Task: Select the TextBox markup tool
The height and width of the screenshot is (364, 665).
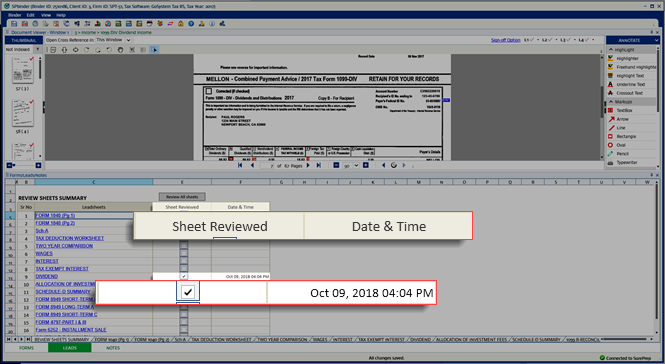Action: [x=624, y=110]
